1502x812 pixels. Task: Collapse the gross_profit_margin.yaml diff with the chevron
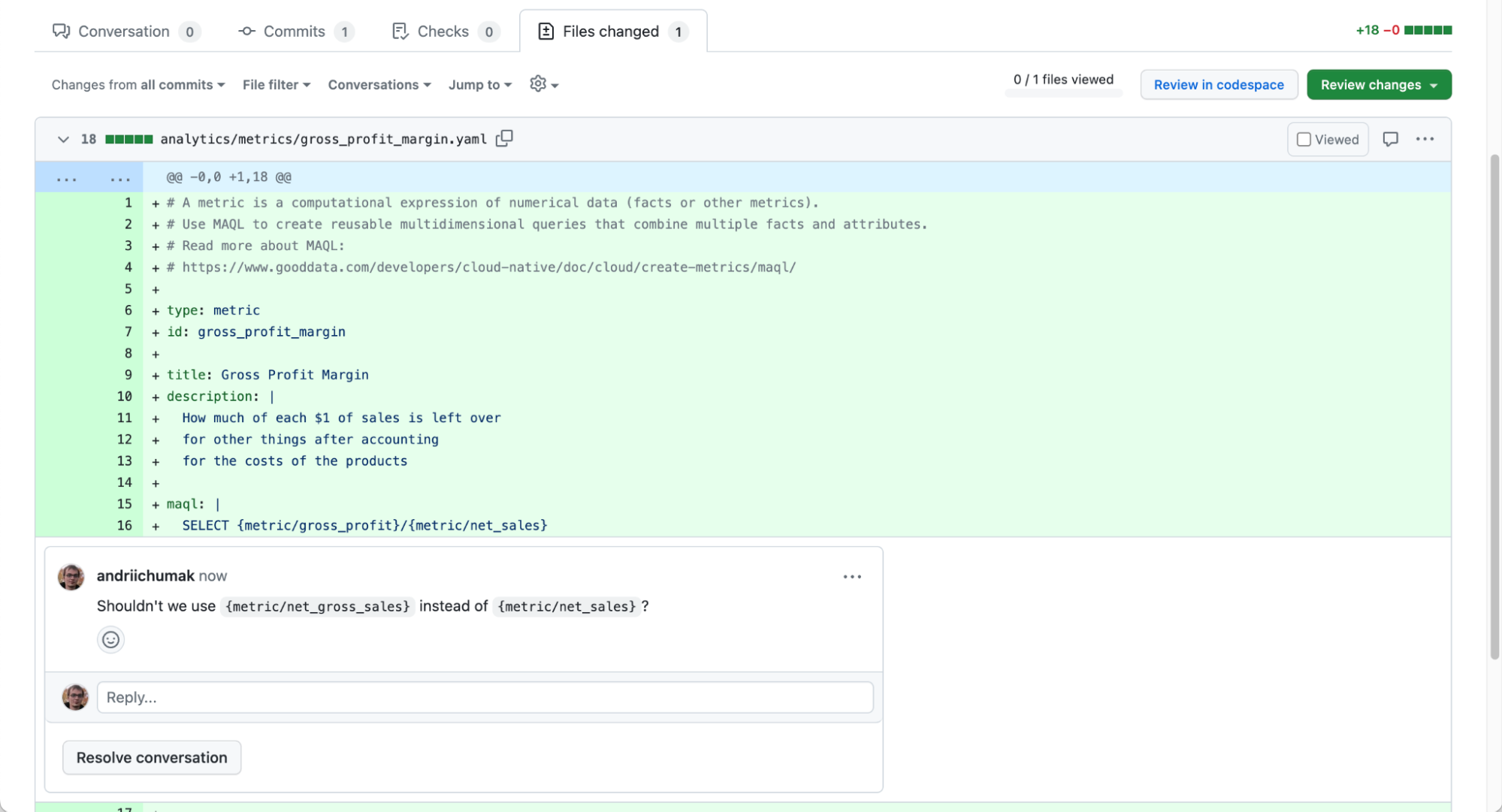[63, 139]
